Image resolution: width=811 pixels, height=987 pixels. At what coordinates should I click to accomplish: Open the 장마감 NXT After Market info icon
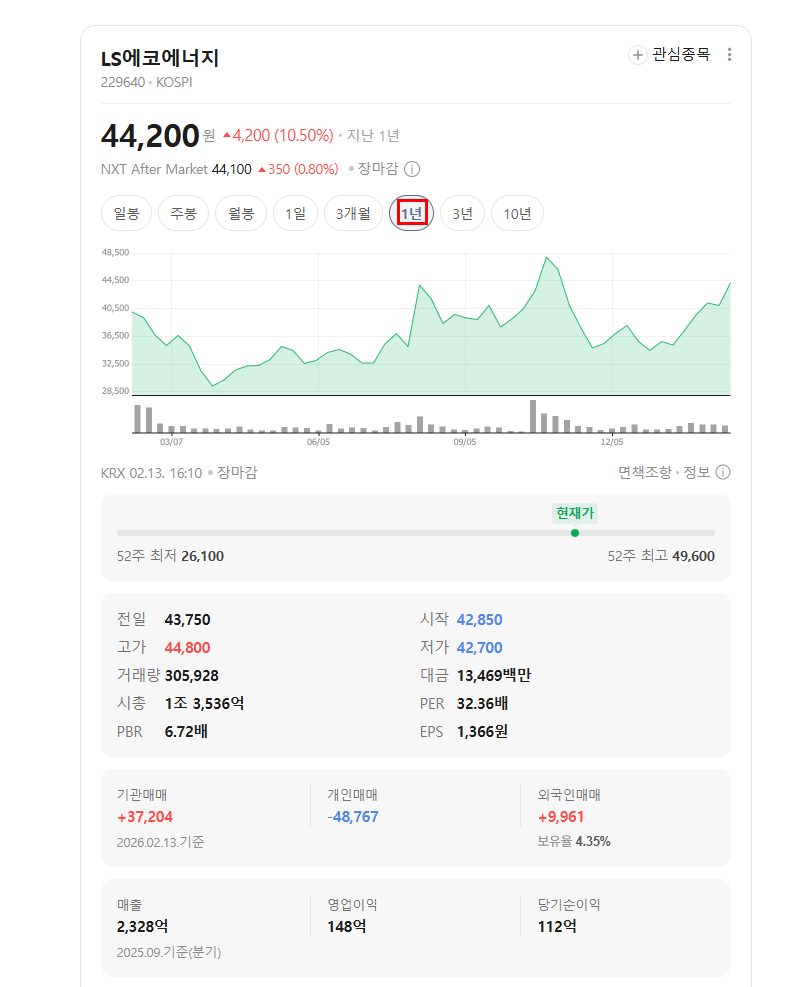pos(412,169)
